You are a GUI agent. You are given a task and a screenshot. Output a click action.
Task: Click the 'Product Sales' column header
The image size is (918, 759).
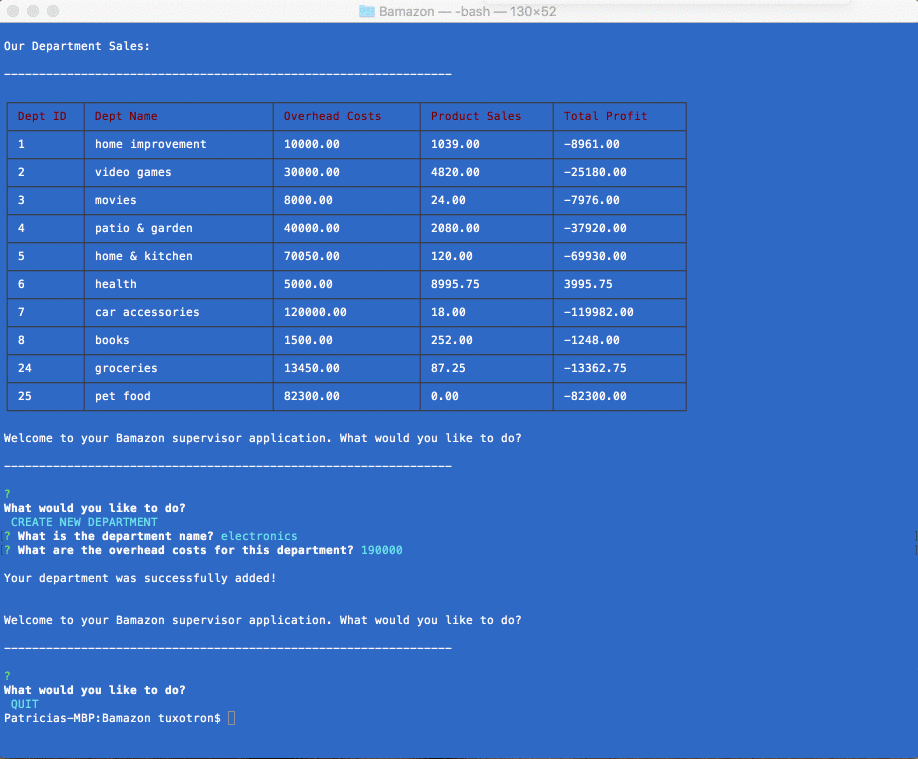coord(476,116)
